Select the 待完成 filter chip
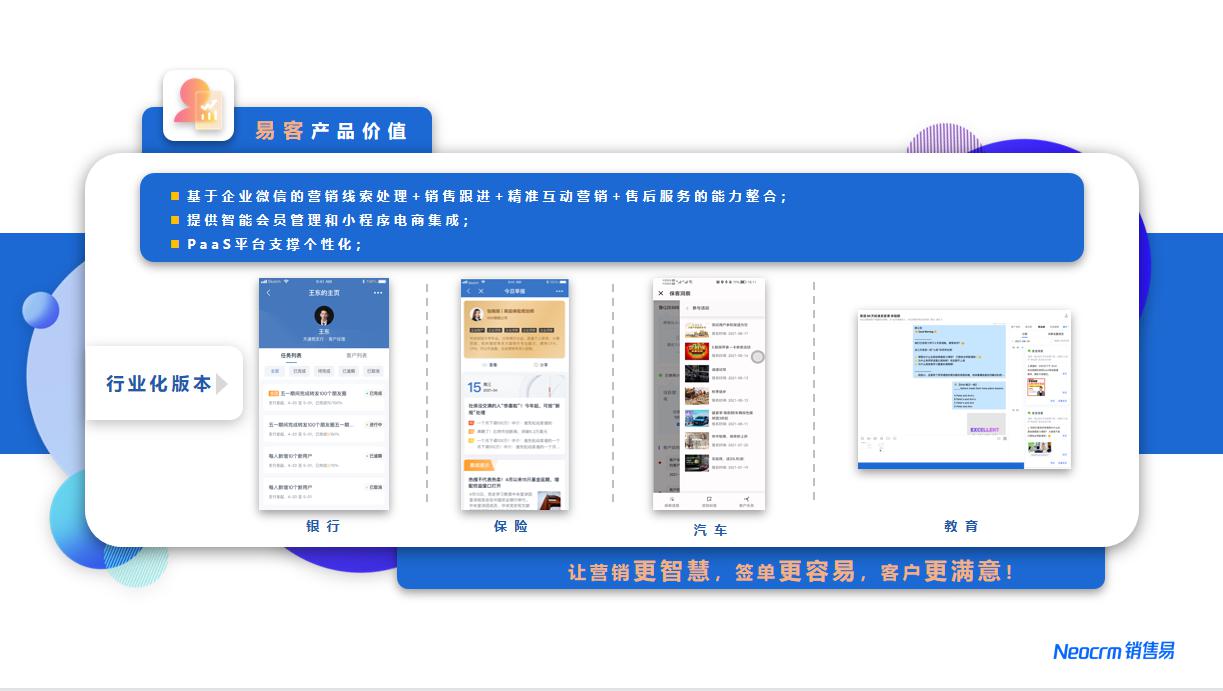This screenshot has width=1223, height=691. click(324, 371)
